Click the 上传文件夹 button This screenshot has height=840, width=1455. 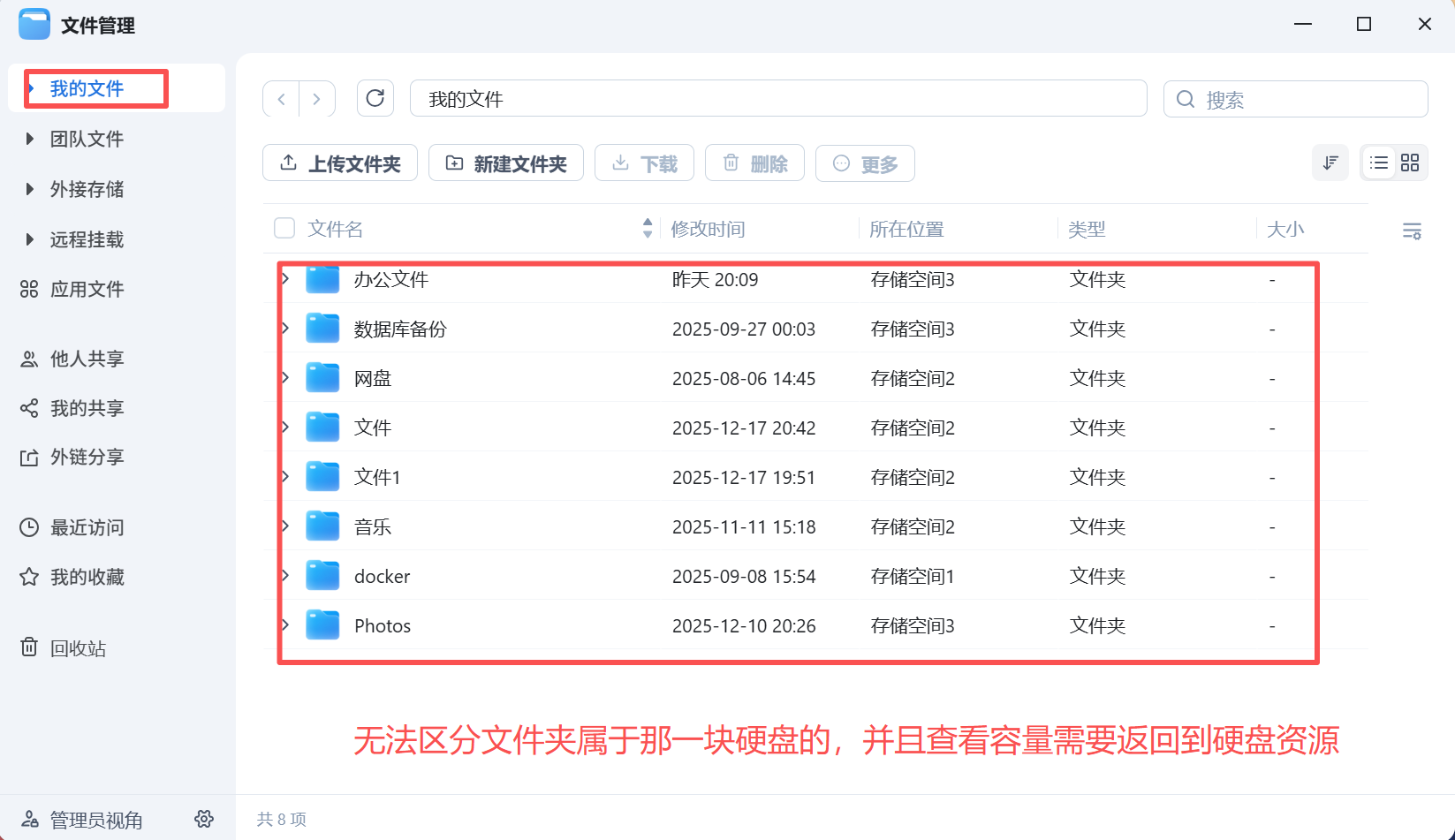coord(340,163)
